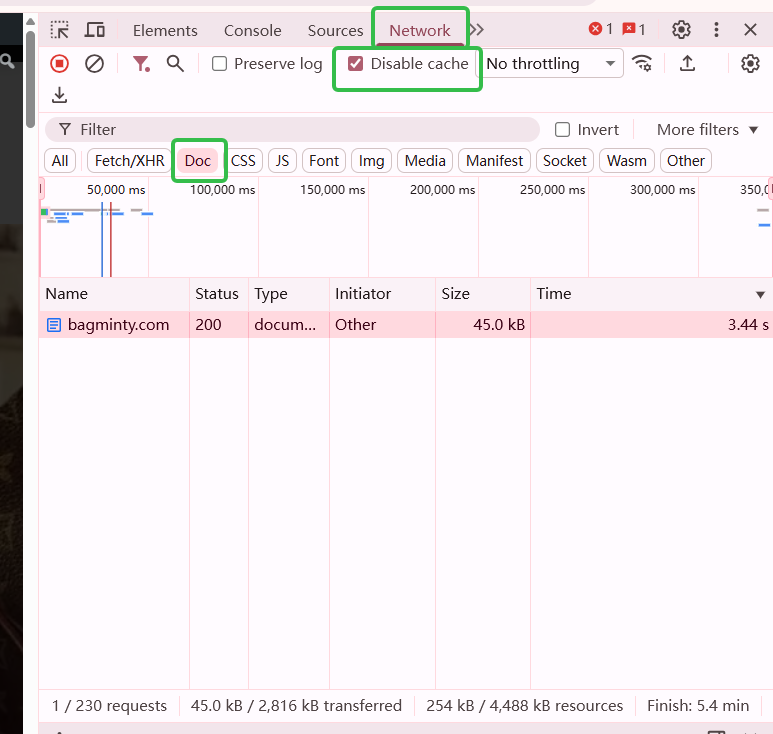This screenshot has height=734, width=773.
Task: Open the No throttling dropdown
Action: click(551, 64)
